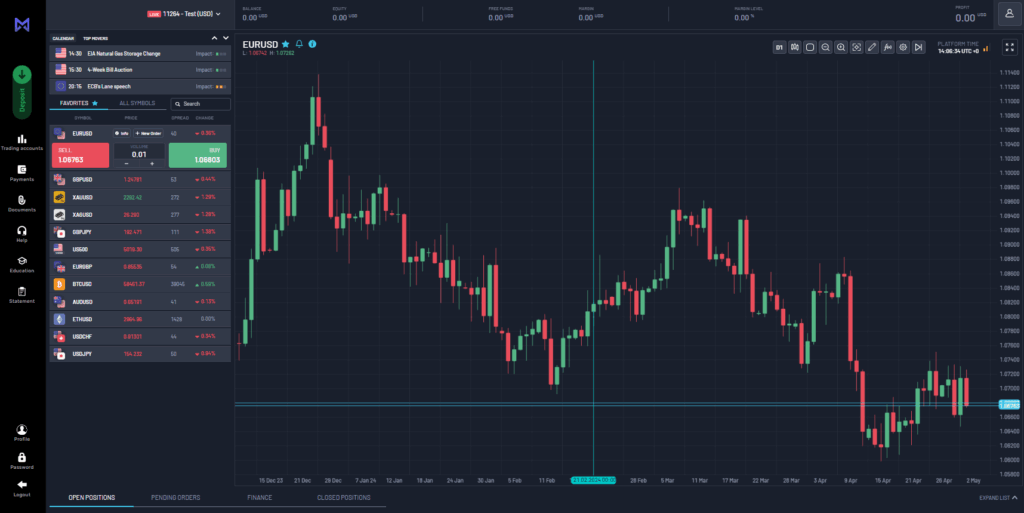The height and width of the screenshot is (513, 1024).
Task: Click the zoom out chart icon
Action: pyautogui.click(x=826, y=47)
